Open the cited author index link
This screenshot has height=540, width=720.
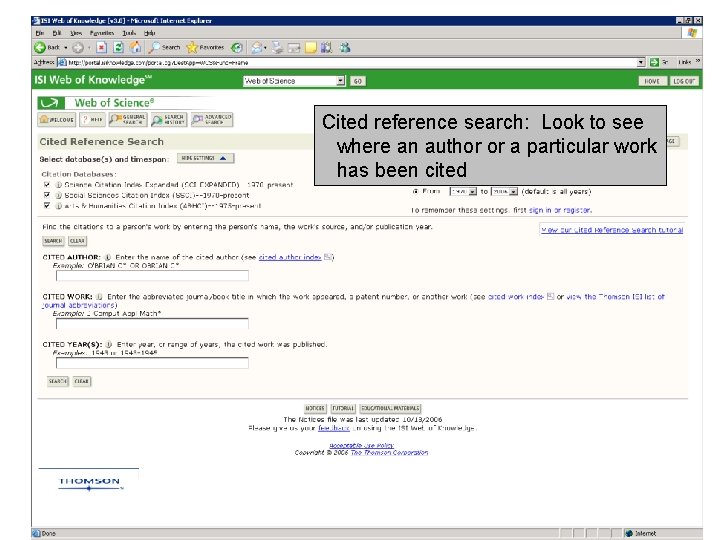290,257
